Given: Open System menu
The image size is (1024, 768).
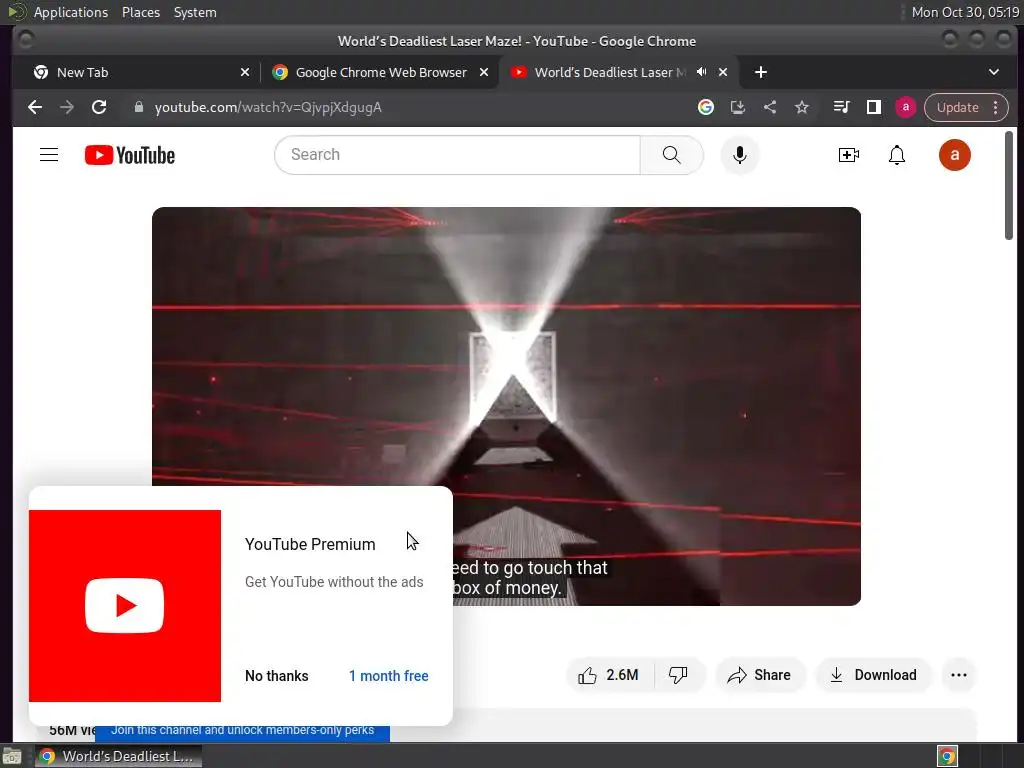Looking at the screenshot, I should (195, 12).
